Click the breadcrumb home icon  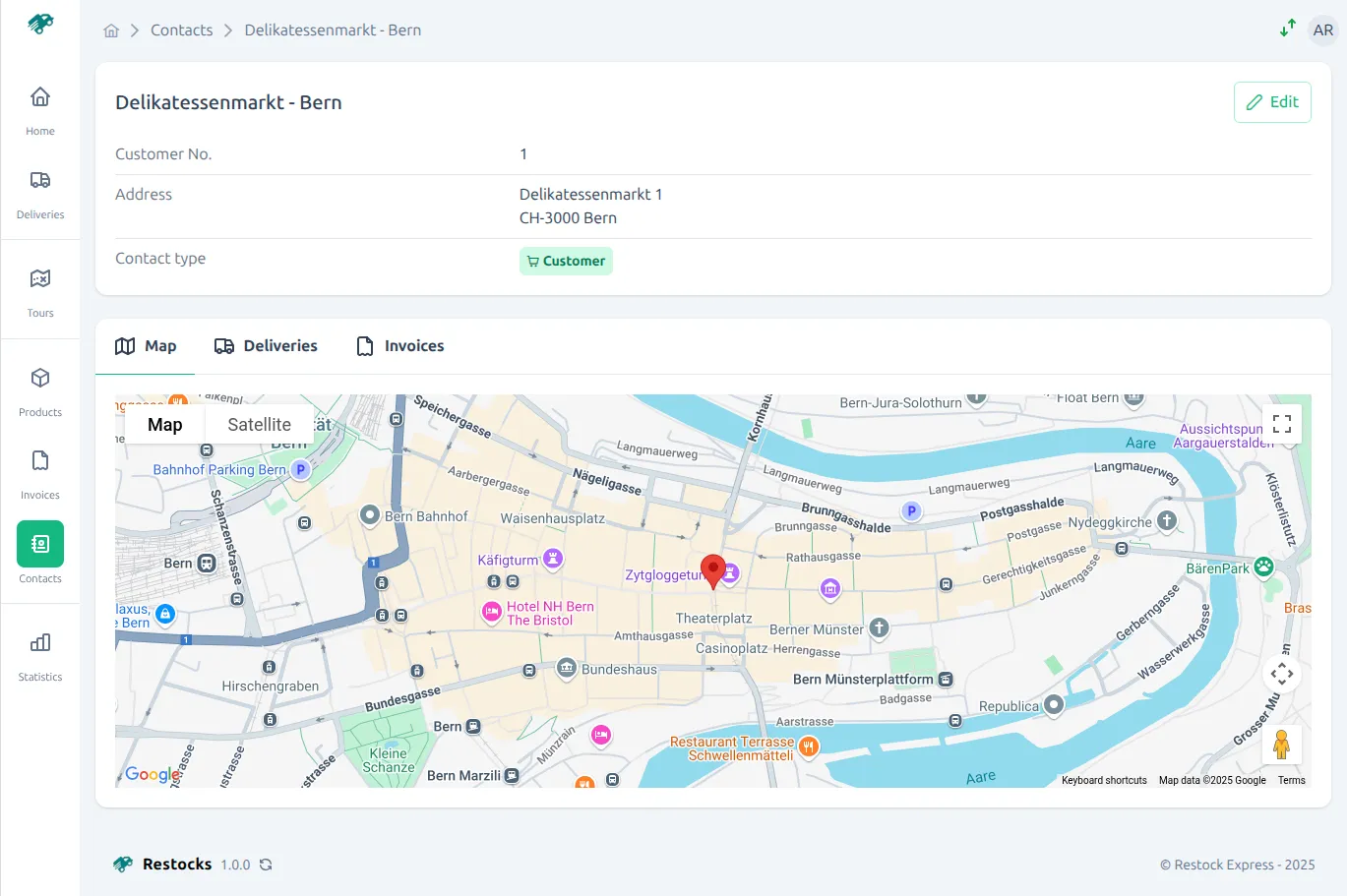pyautogui.click(x=111, y=30)
